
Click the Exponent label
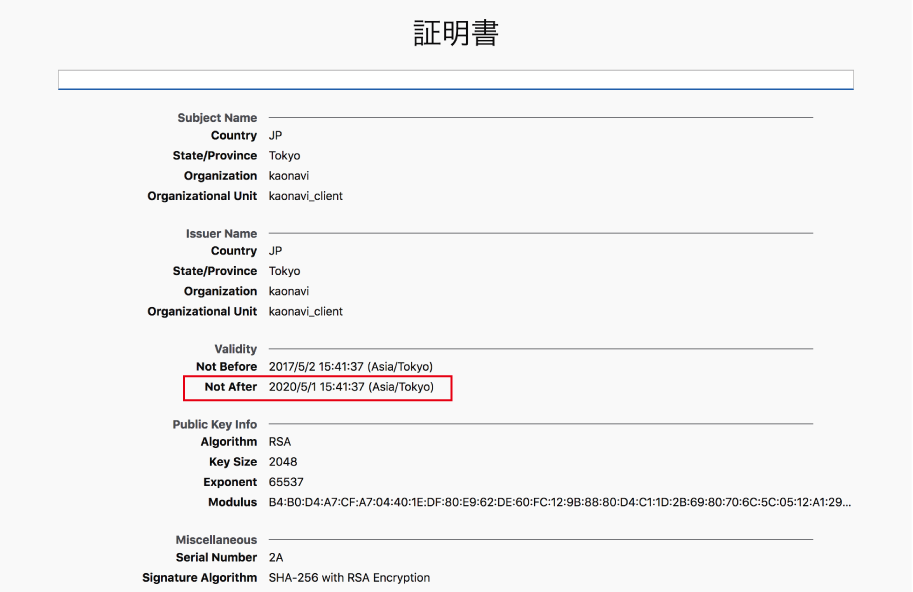(x=230, y=483)
